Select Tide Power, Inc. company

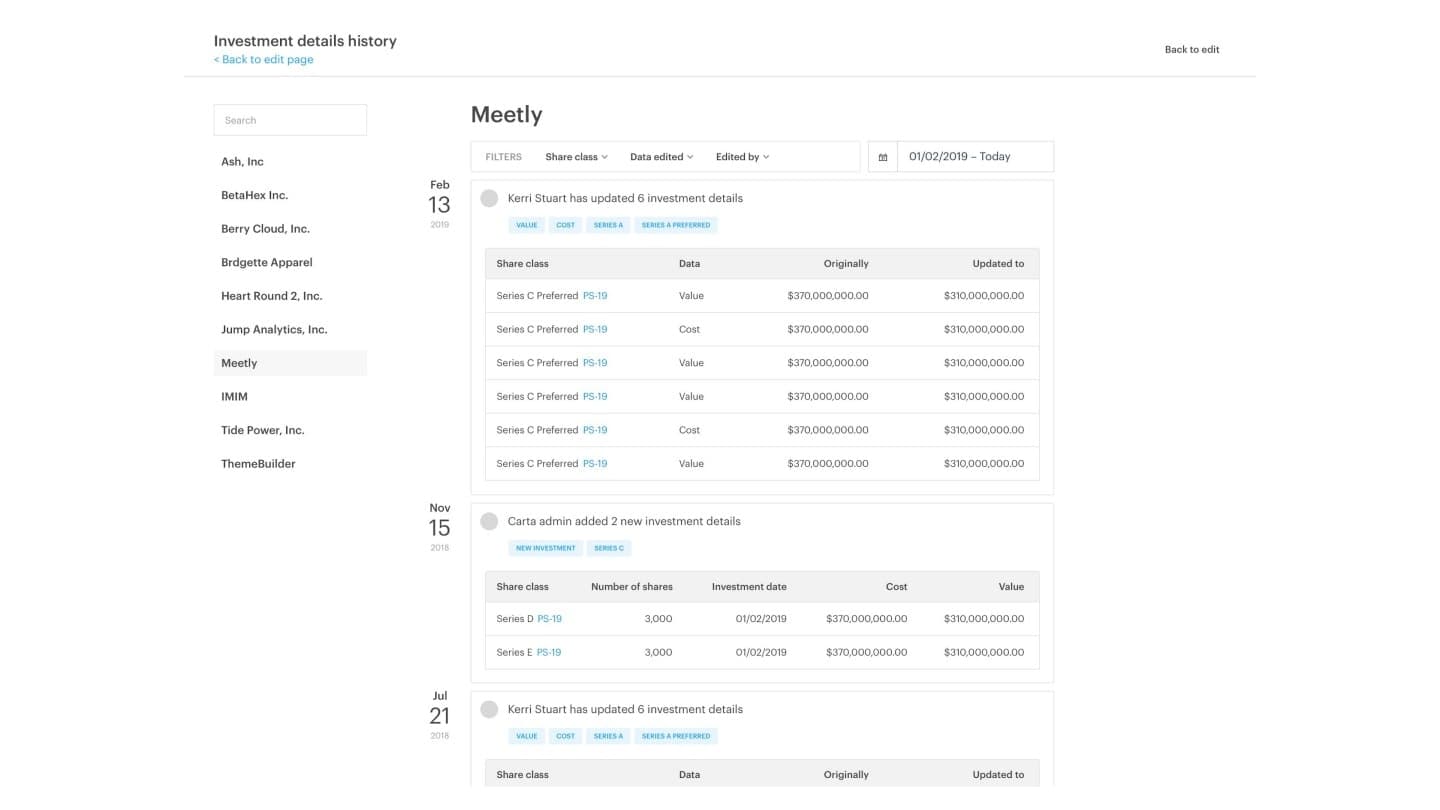pyautogui.click(x=263, y=430)
